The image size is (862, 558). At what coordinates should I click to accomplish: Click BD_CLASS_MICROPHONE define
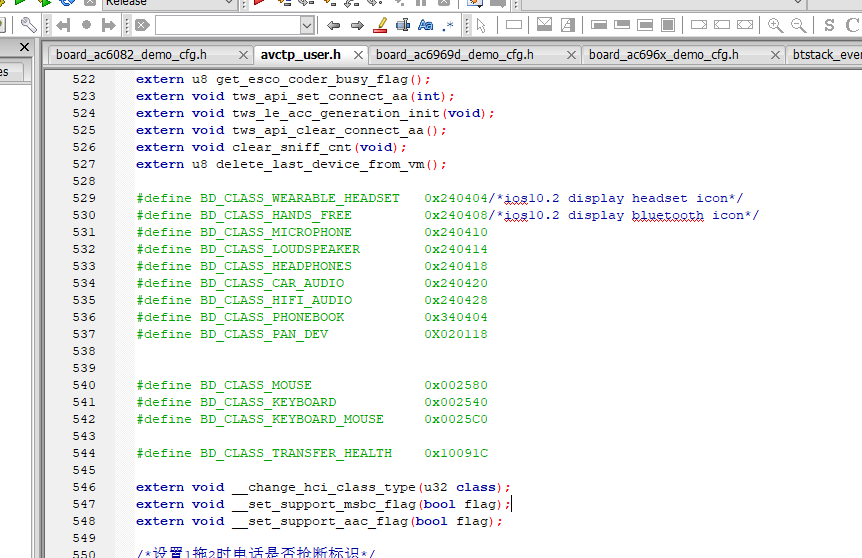[275, 232]
